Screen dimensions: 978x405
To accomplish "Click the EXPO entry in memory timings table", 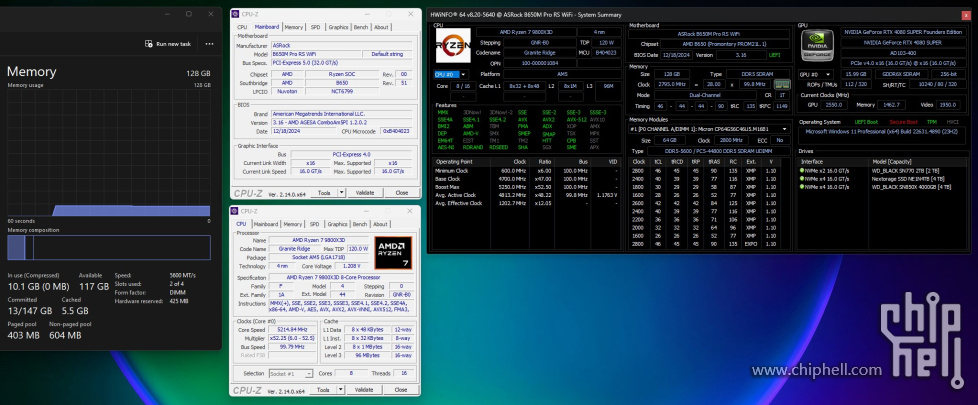I will tap(750, 244).
